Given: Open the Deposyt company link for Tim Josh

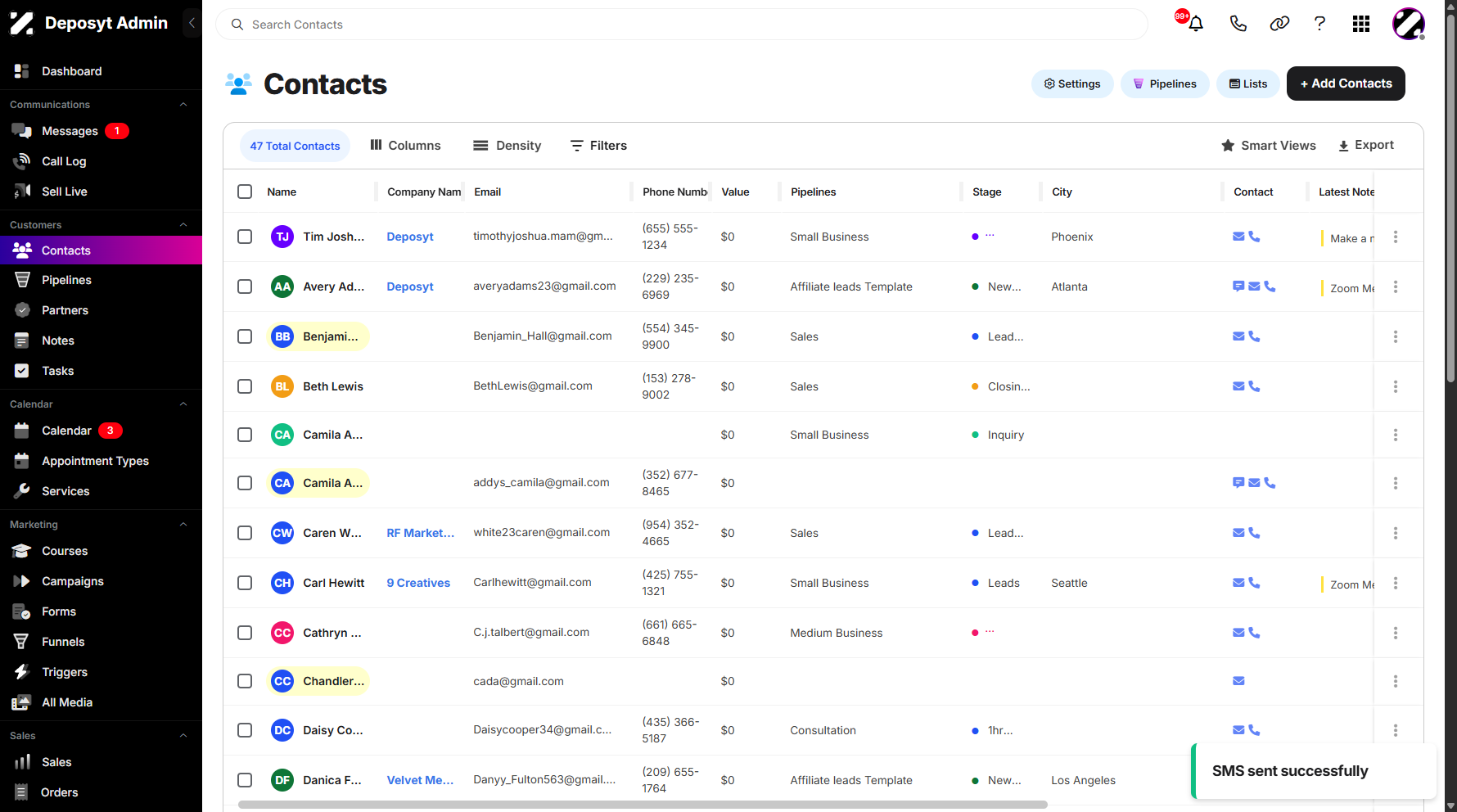Looking at the screenshot, I should pyautogui.click(x=410, y=237).
